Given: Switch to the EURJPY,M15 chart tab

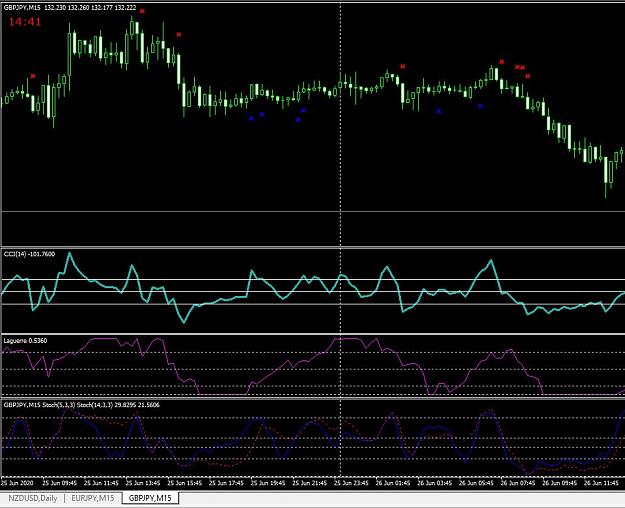Looking at the screenshot, I should point(93,498).
